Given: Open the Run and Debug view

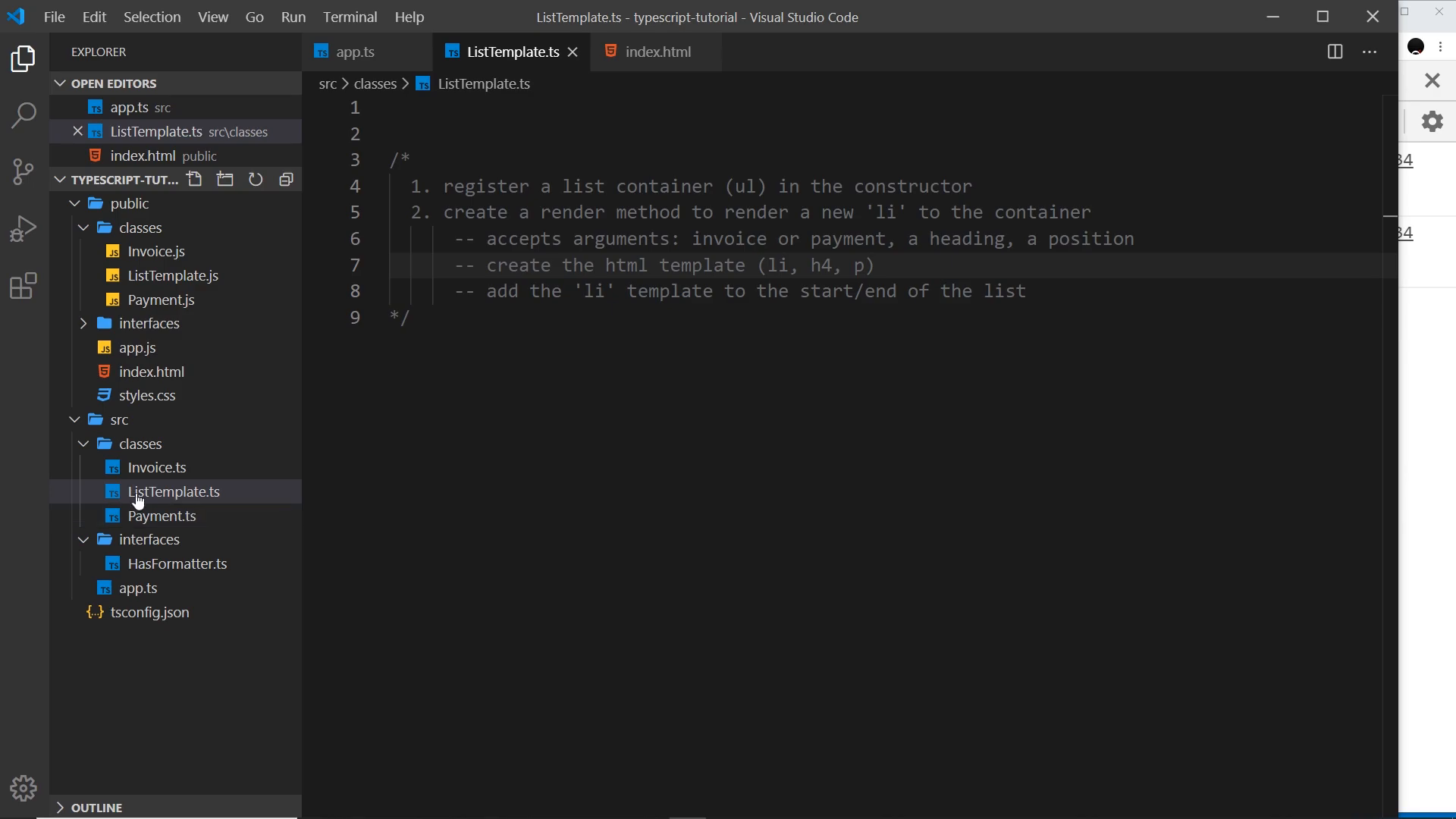Looking at the screenshot, I should click(x=24, y=229).
